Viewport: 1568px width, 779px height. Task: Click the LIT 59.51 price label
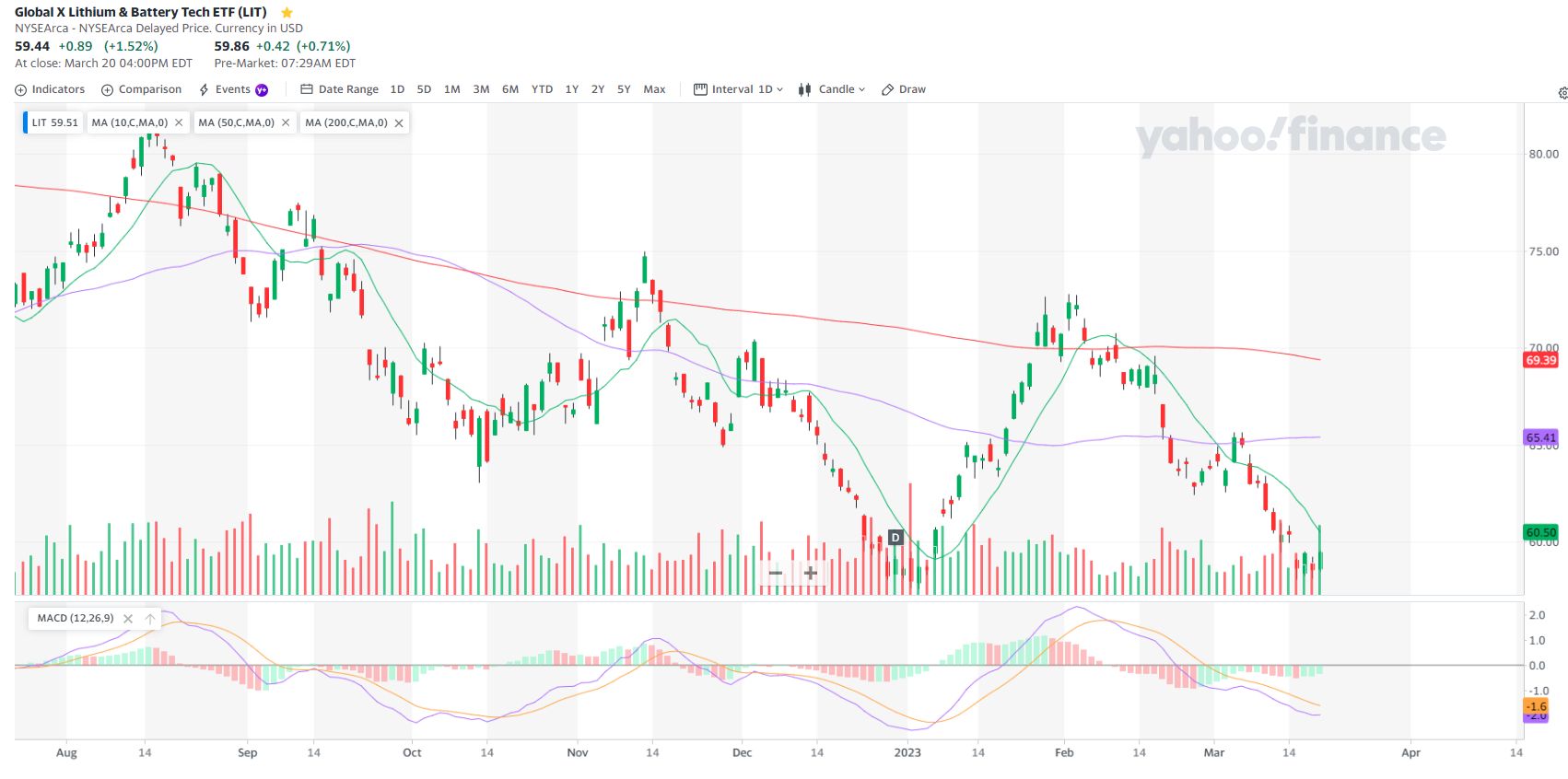[54, 122]
